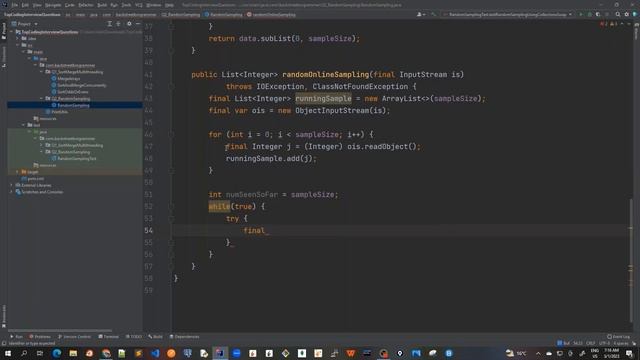Collapse the src folder

click(x=18, y=45)
